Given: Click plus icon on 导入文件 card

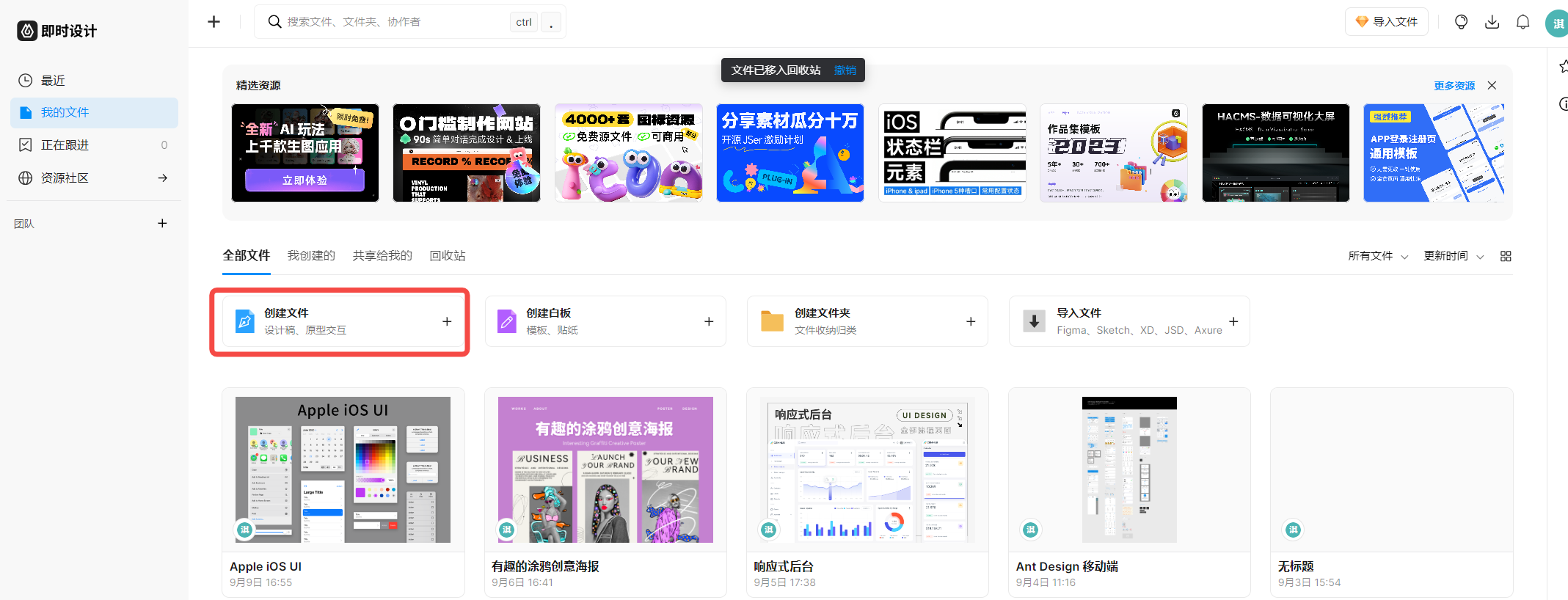Looking at the screenshot, I should (x=1233, y=321).
